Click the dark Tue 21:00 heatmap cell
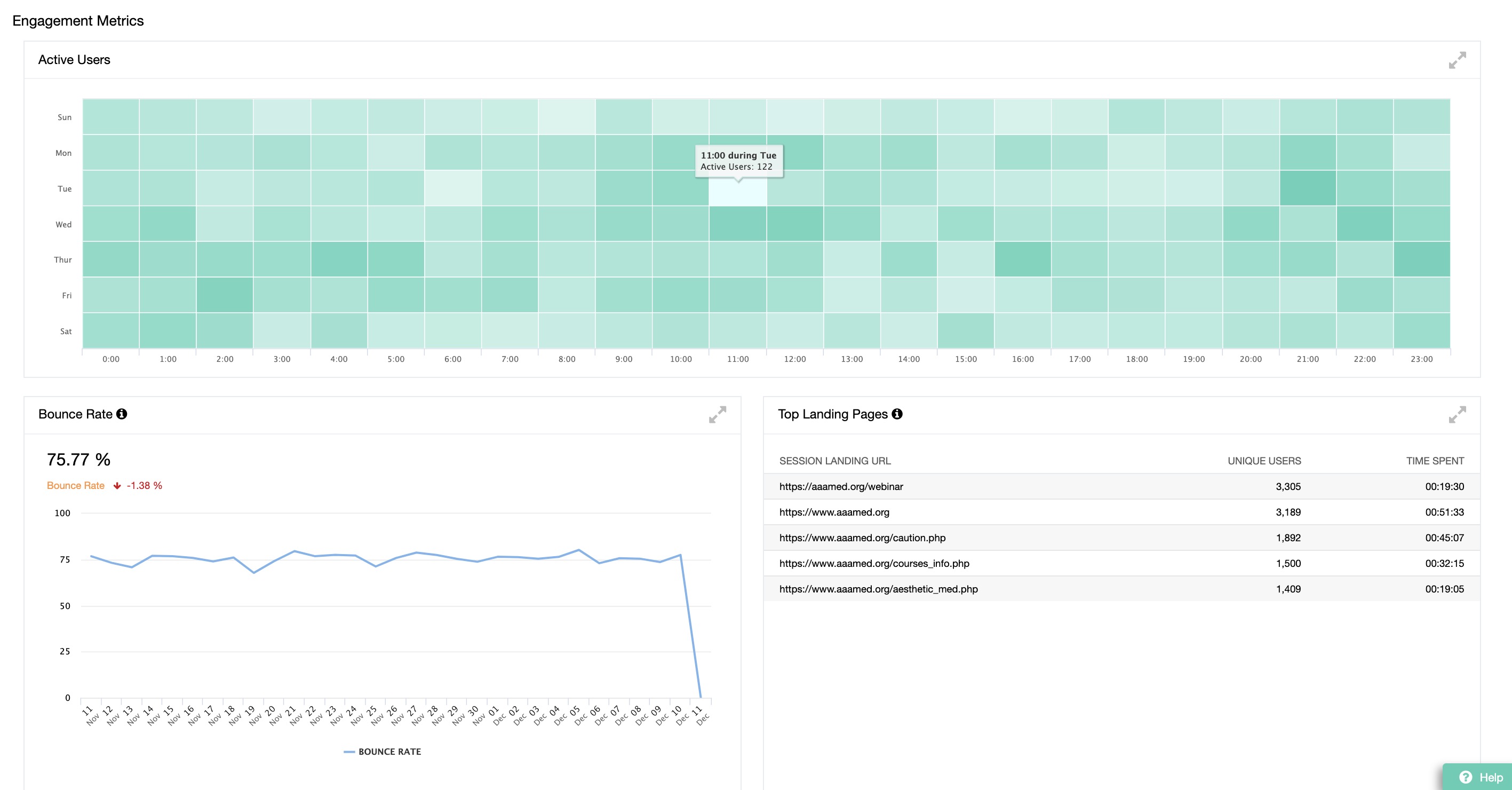The height and width of the screenshot is (790, 1512). click(x=1307, y=188)
